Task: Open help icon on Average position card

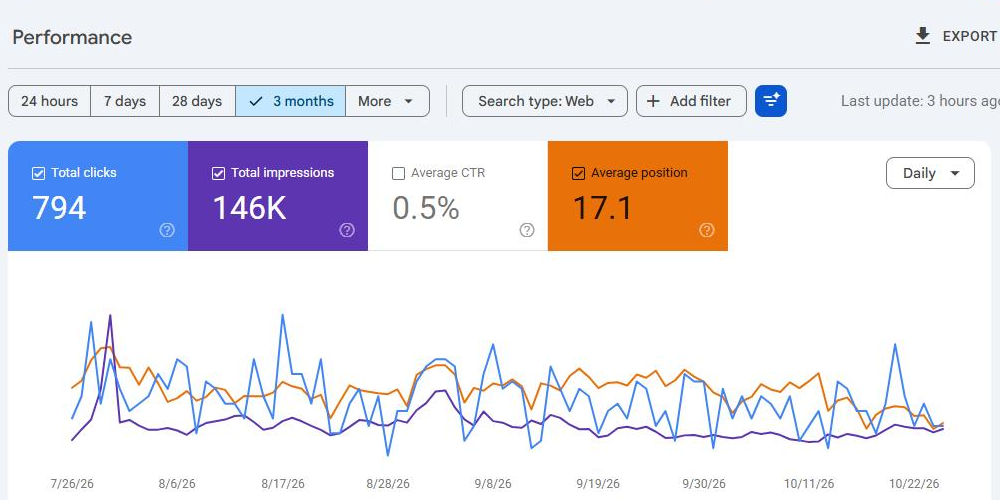Action: [707, 230]
